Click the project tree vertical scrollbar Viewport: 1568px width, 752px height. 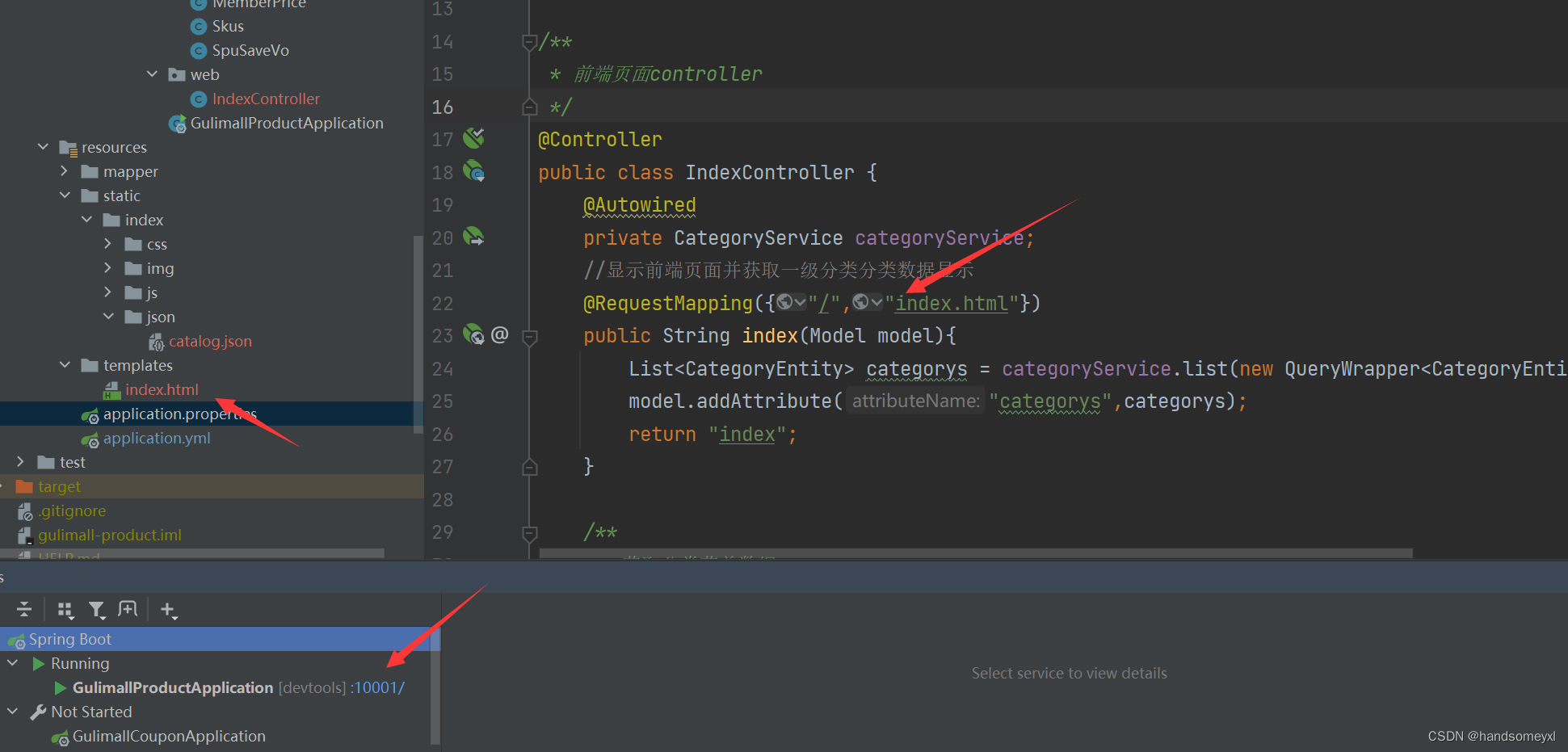click(x=418, y=334)
